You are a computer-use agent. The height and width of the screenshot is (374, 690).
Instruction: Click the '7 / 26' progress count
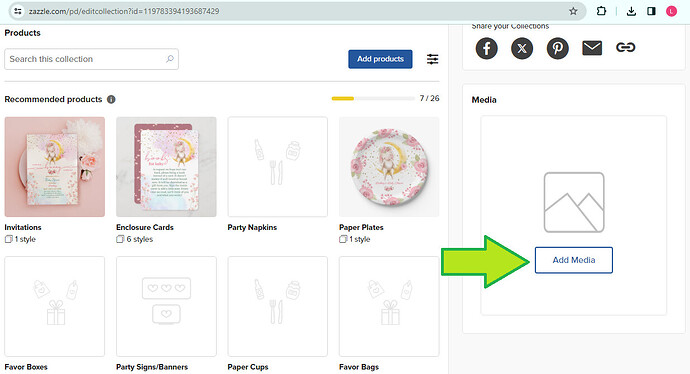pos(429,98)
